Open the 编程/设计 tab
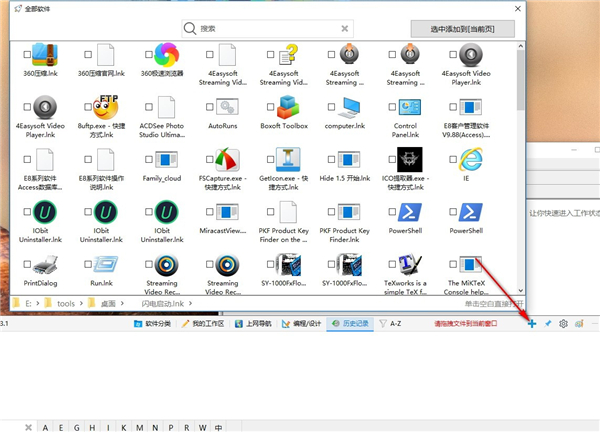Screen dimensions: 600x432 point(302,324)
